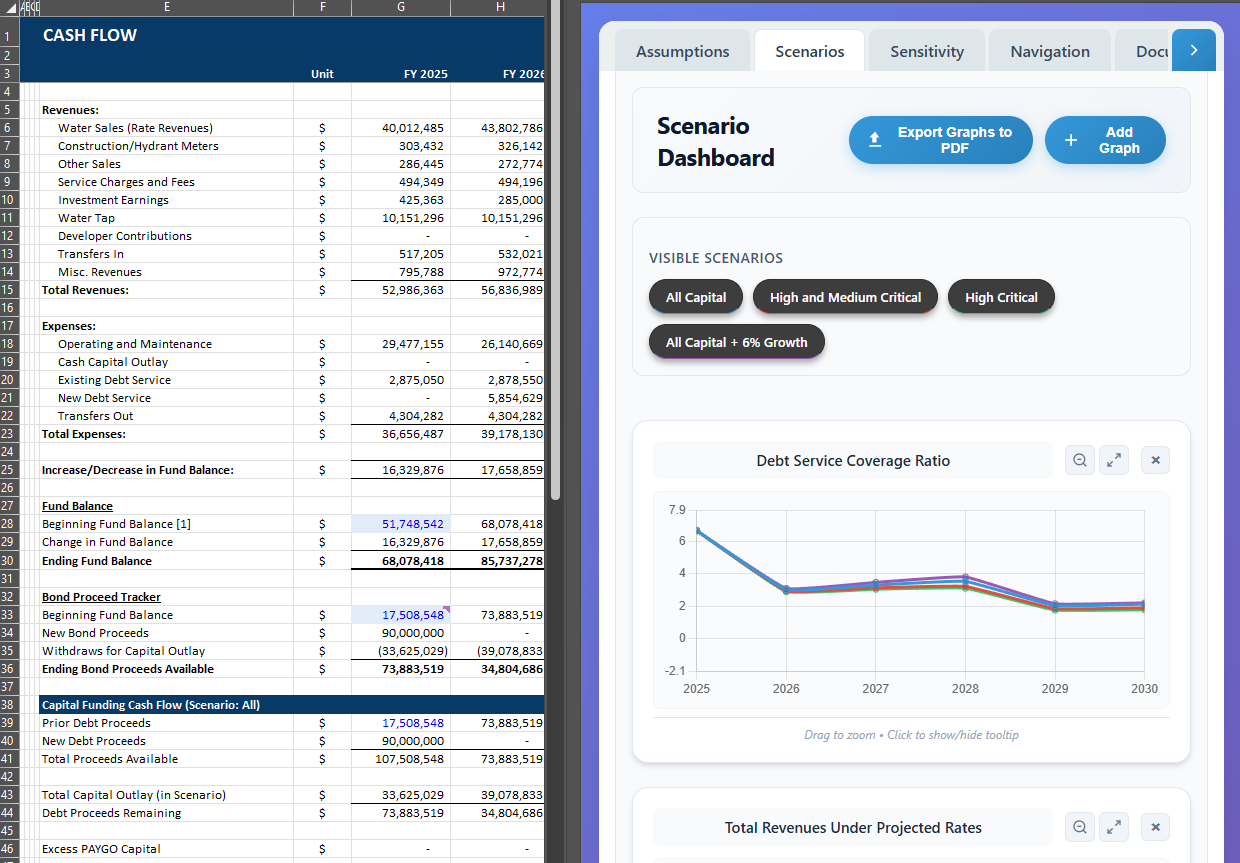Select all cells with the sheet corner triangle

pyautogui.click(x=8, y=7)
